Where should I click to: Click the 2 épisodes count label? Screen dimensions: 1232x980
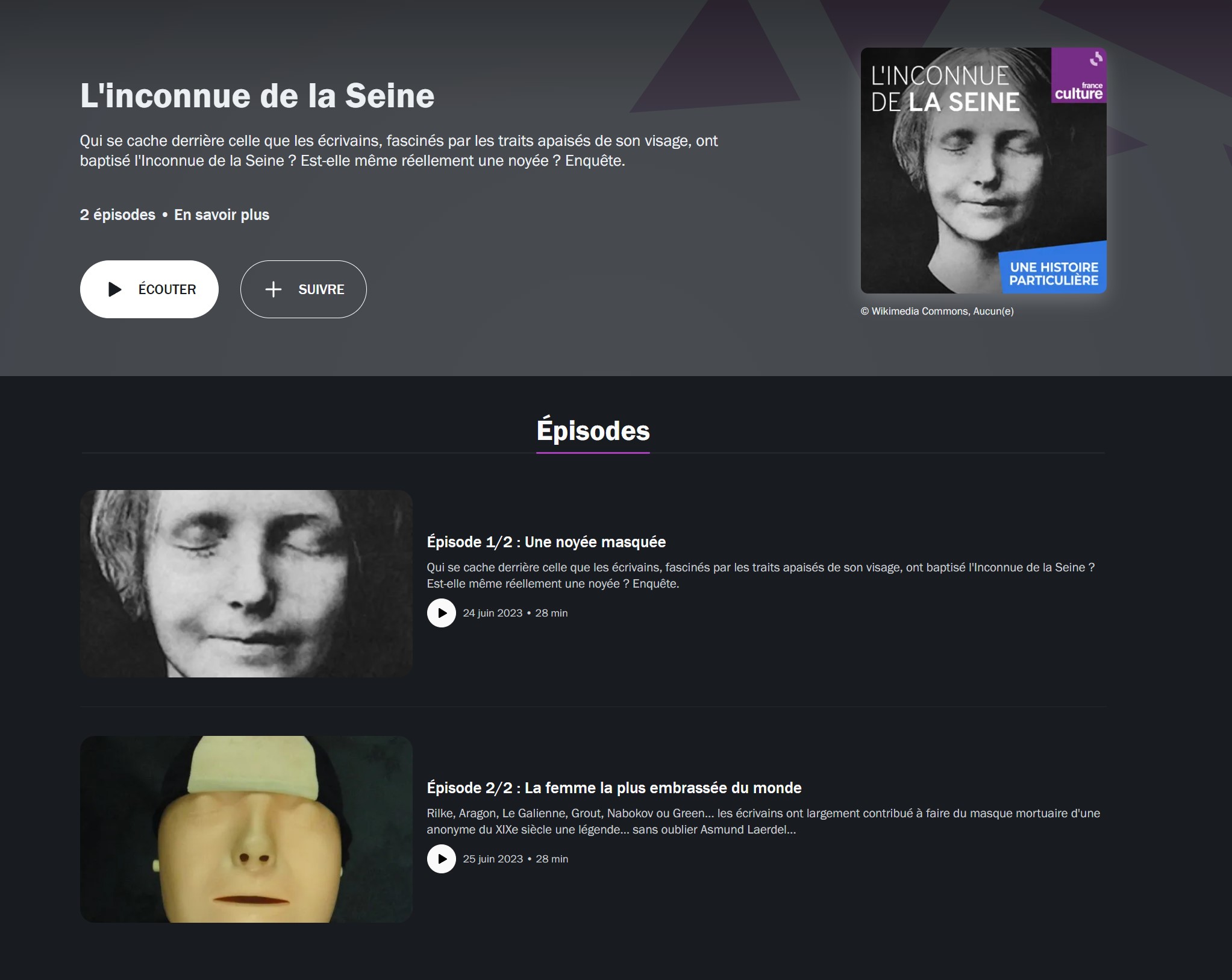click(117, 215)
